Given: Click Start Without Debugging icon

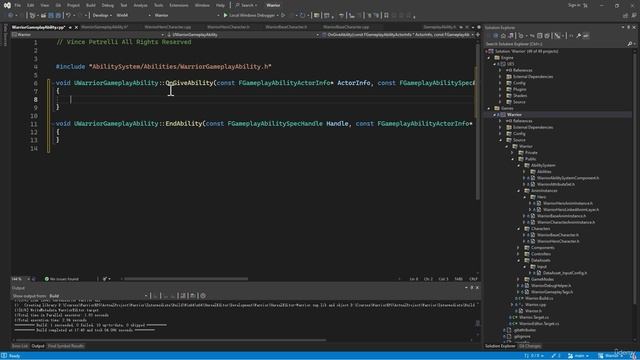Looking at the screenshot, I should (x=283, y=16).
